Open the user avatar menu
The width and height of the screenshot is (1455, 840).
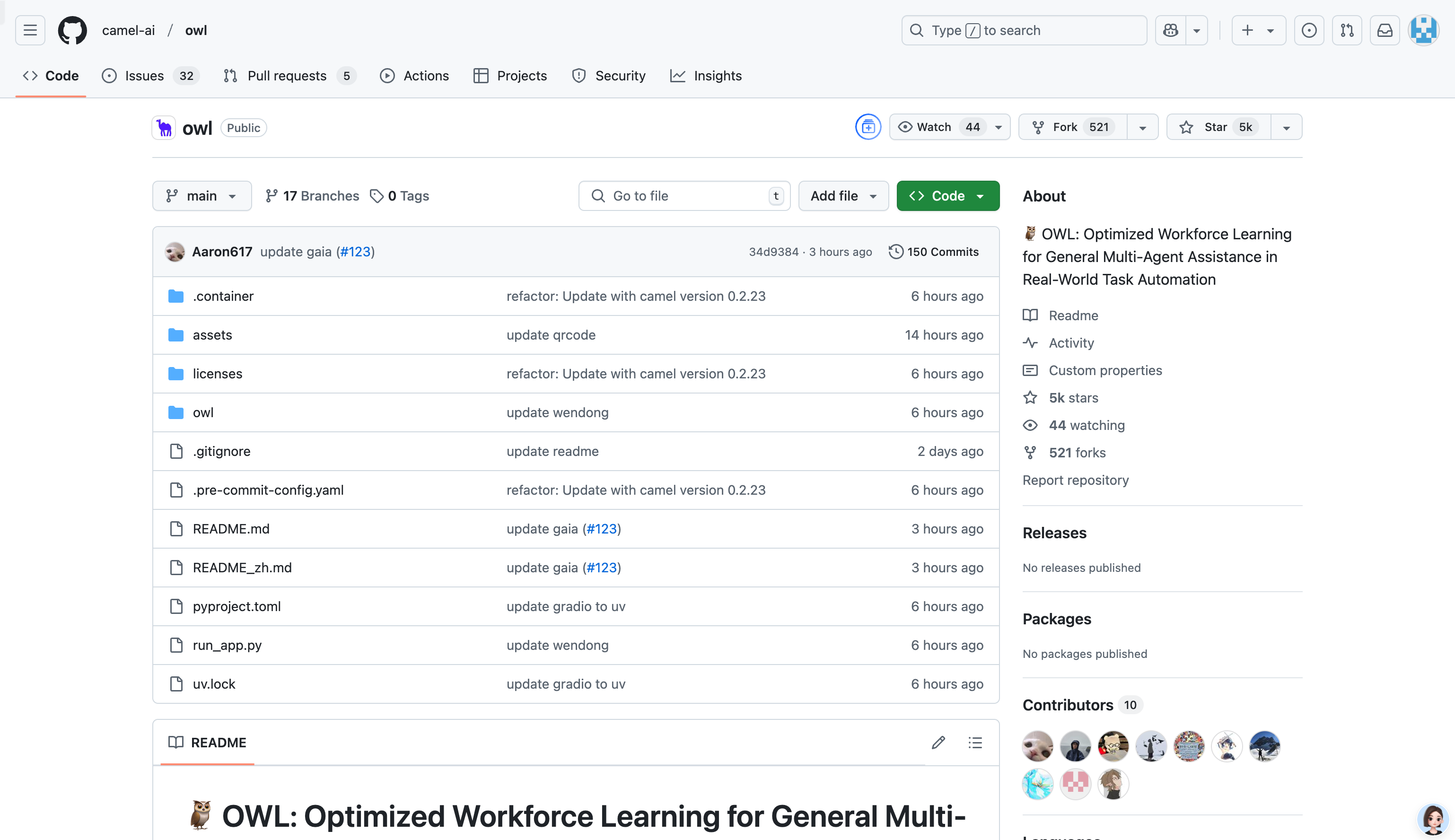pos(1423,30)
